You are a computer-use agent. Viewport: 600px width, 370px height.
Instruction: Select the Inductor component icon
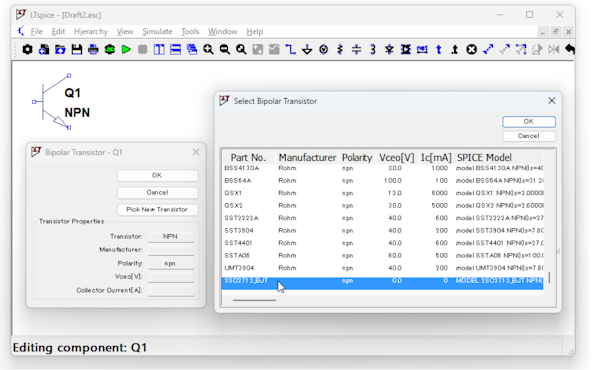(373, 49)
